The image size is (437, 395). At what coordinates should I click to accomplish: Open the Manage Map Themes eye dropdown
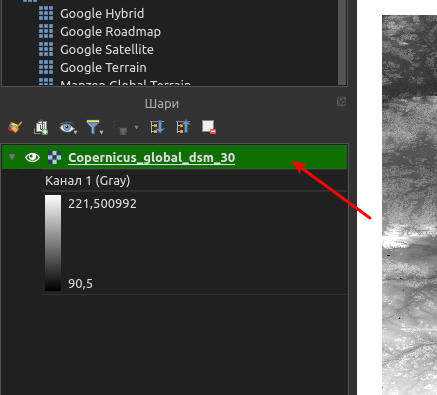coord(68,127)
